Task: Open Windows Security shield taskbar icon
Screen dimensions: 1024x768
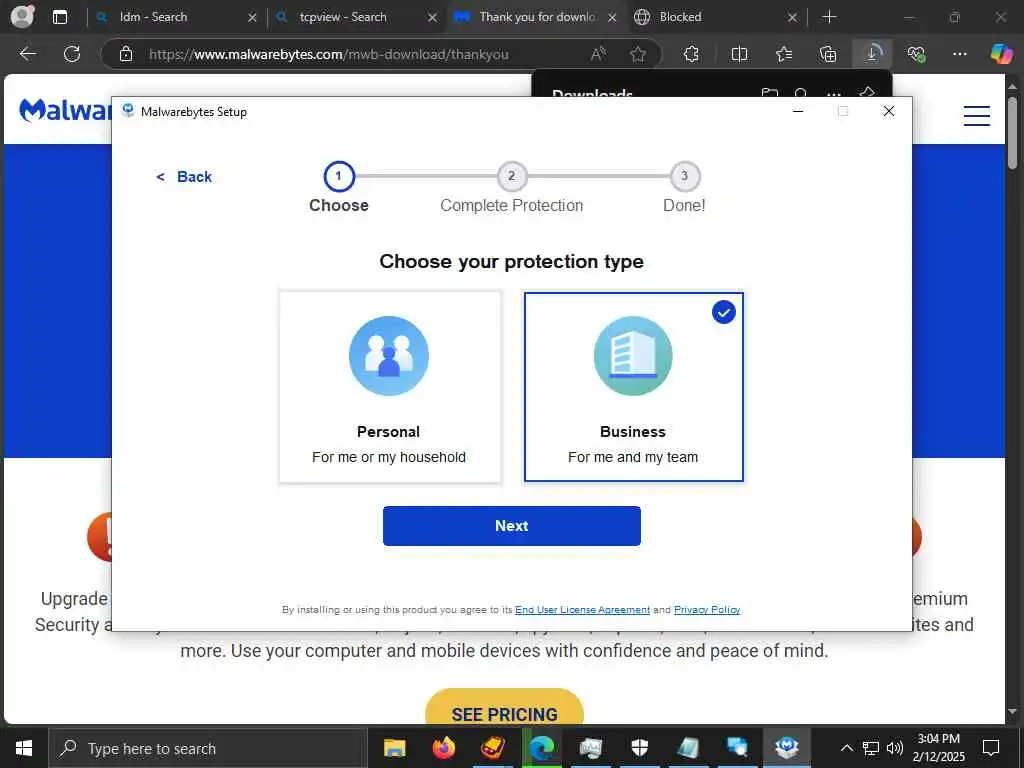Action: tap(640, 748)
